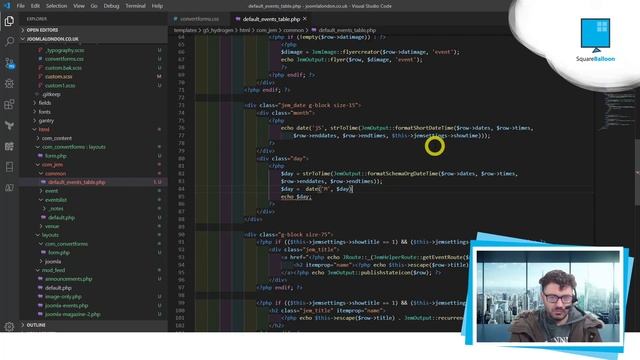The image size is (640, 360).
Task: Switch to the convertforms.css tab
Action: click(x=199, y=19)
